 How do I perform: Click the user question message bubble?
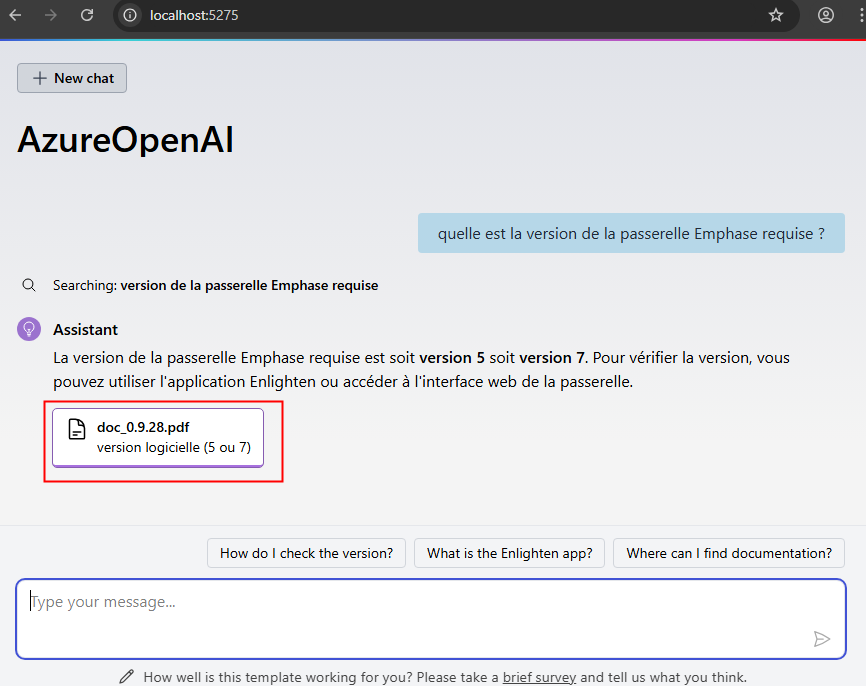631,233
